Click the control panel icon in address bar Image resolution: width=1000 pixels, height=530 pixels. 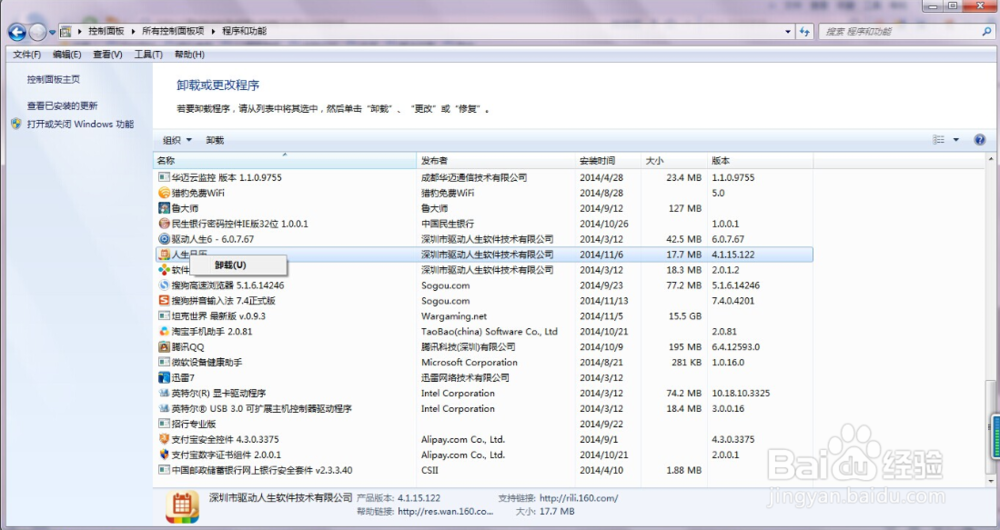coord(66,31)
